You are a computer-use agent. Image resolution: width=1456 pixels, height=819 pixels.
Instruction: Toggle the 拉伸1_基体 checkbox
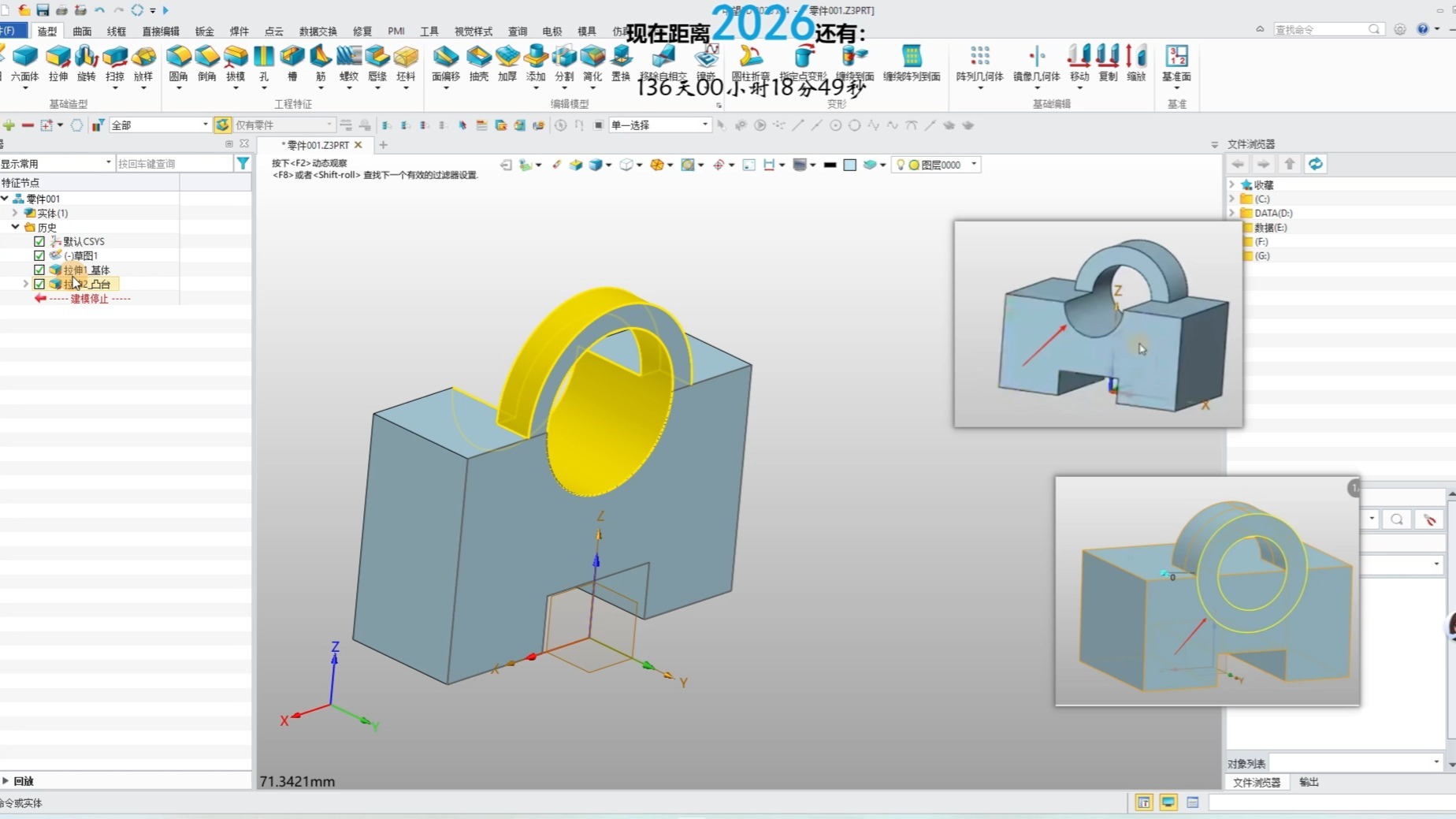tap(39, 270)
